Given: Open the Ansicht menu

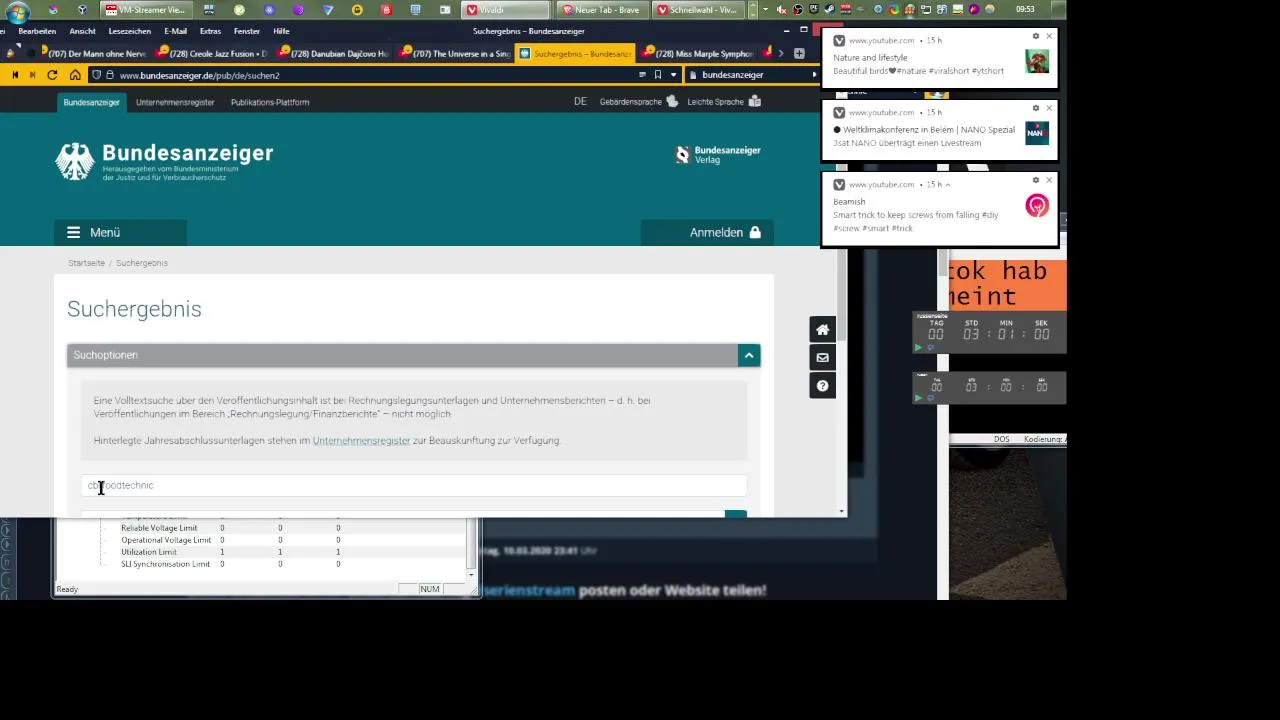Looking at the screenshot, I should 82,31.
